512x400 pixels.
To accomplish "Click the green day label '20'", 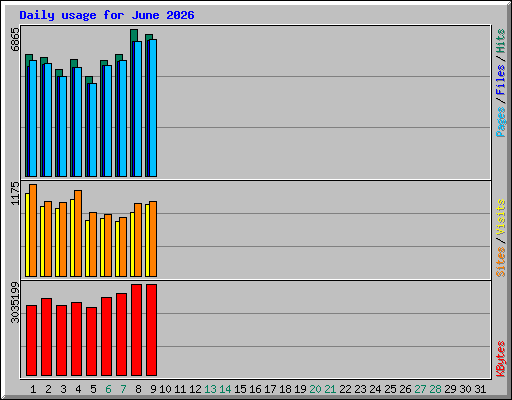I will click(x=315, y=389).
